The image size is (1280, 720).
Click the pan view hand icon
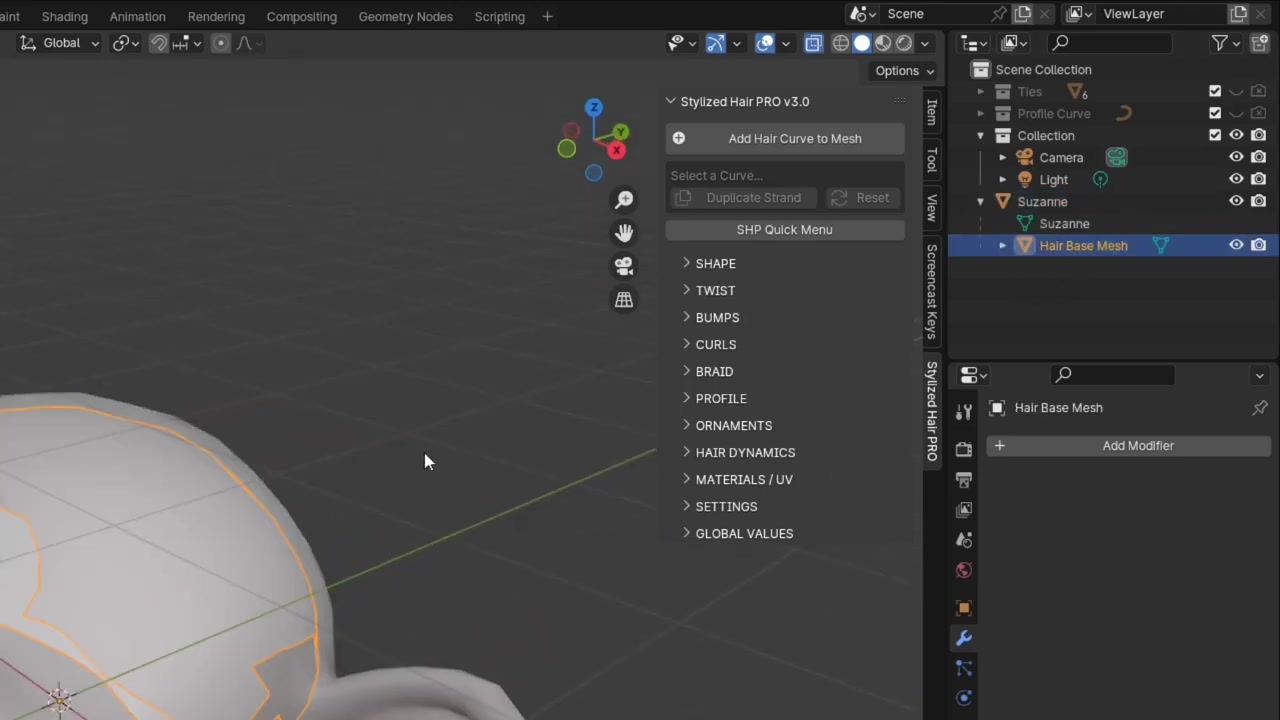click(624, 233)
